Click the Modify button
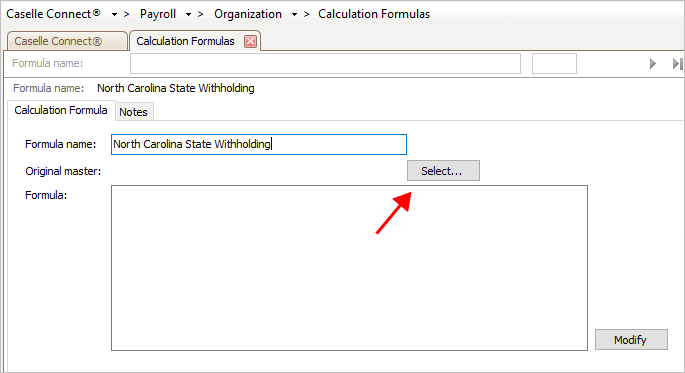The image size is (685, 373). 631,339
